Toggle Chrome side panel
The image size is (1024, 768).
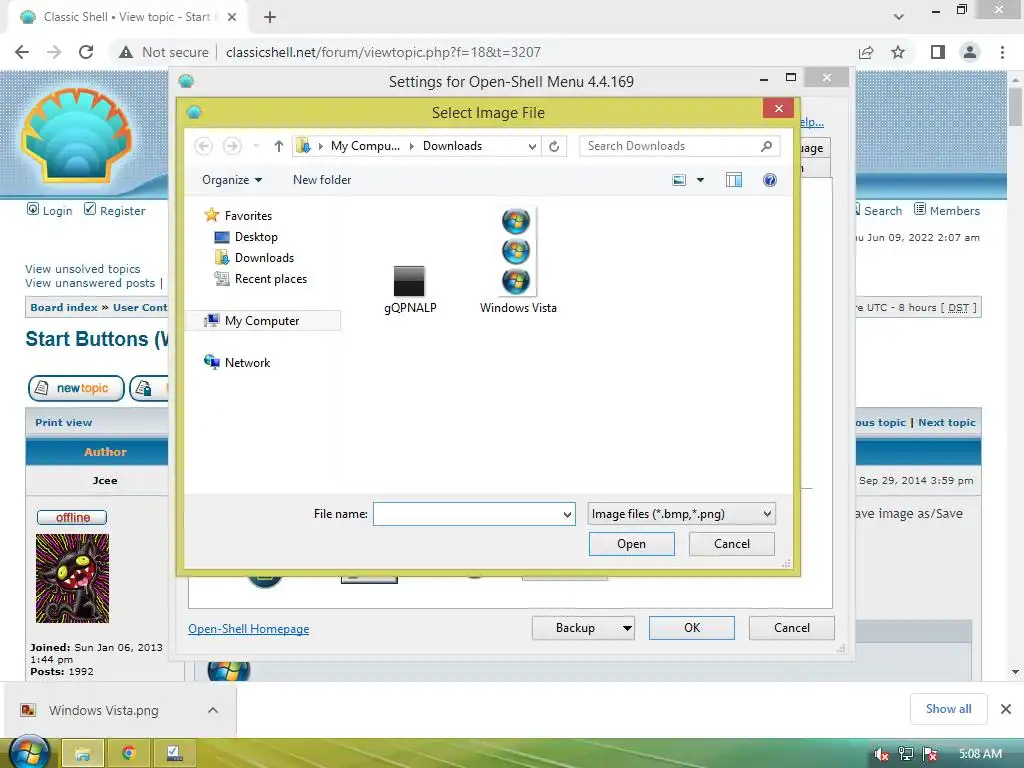[x=938, y=52]
